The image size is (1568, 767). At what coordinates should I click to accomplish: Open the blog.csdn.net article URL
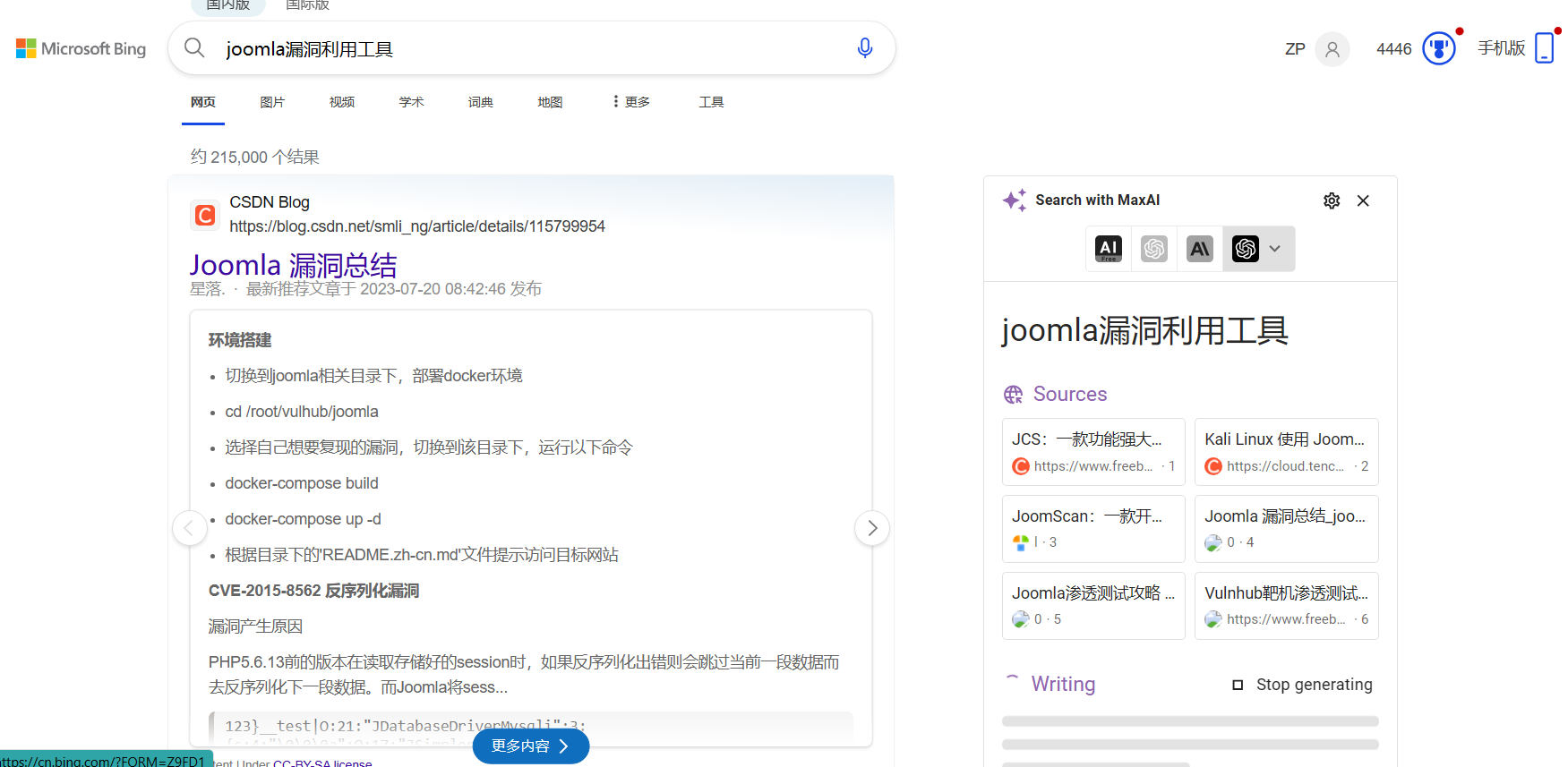pos(417,226)
